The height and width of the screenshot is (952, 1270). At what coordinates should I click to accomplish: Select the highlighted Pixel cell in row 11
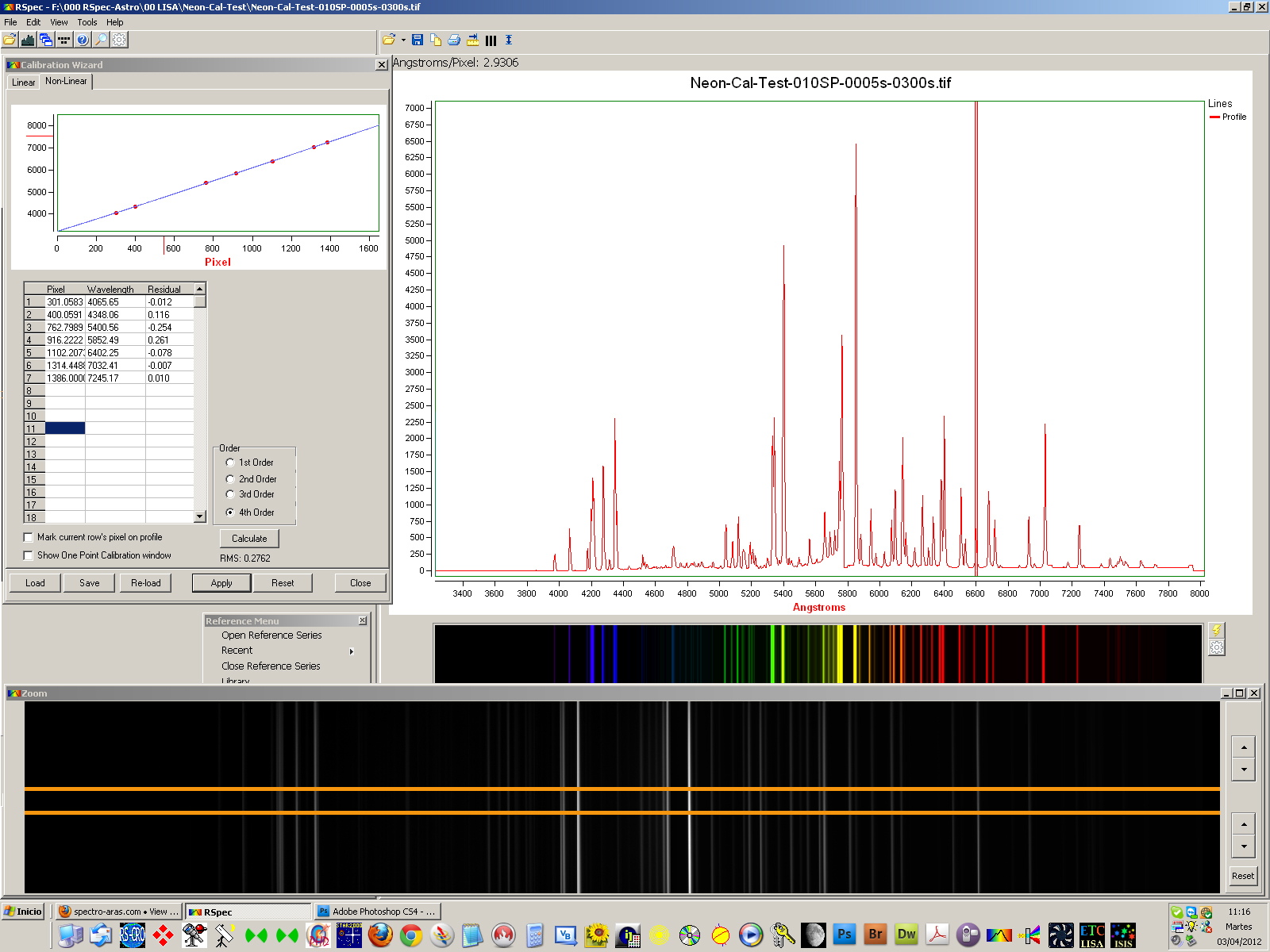pyautogui.click(x=65, y=428)
